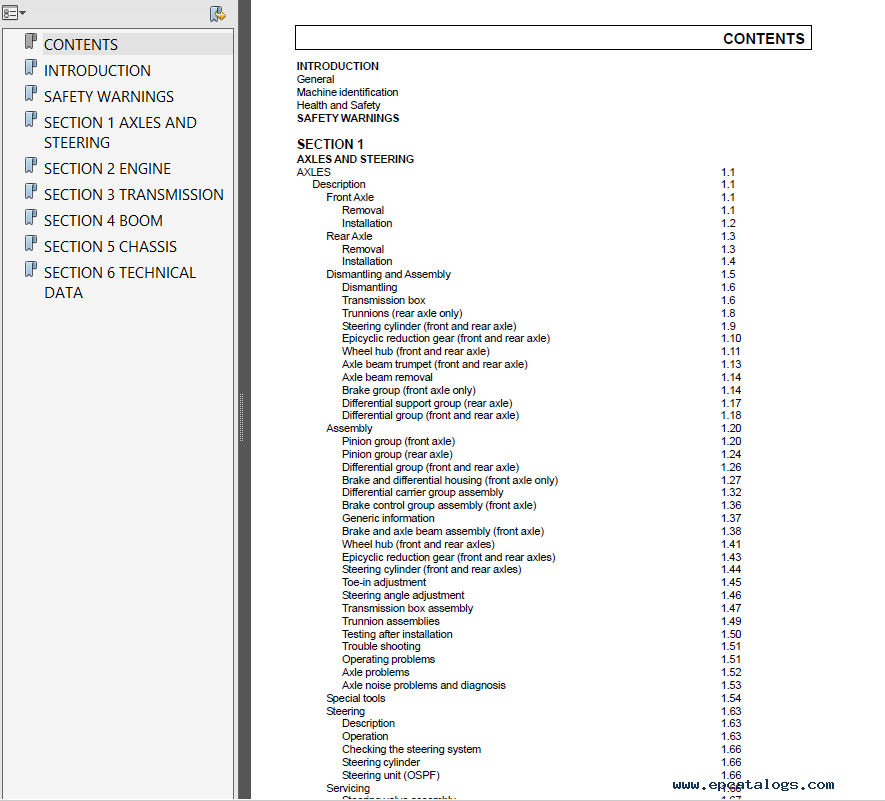Click the 'Testing after installation' entry
The width and height of the screenshot is (885, 801).
(397, 634)
